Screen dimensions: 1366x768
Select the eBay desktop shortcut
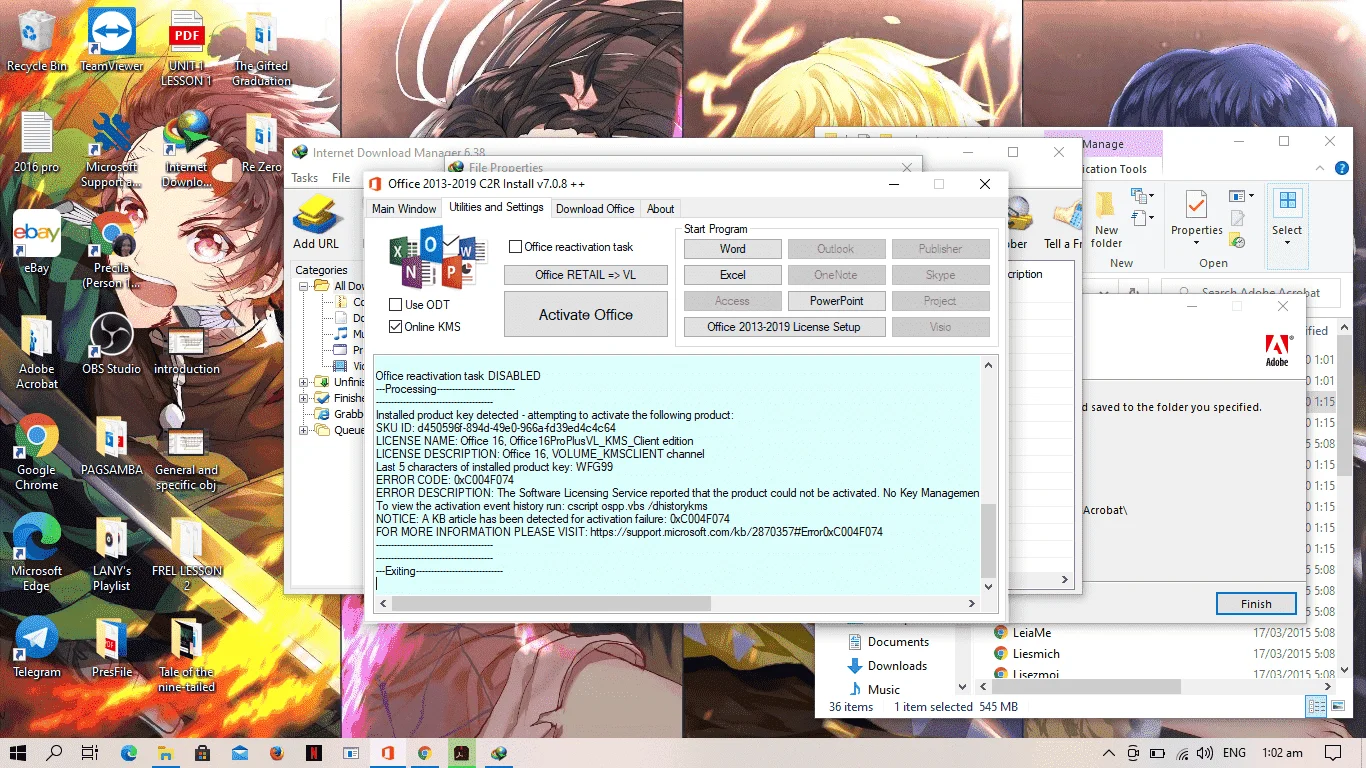point(37,241)
